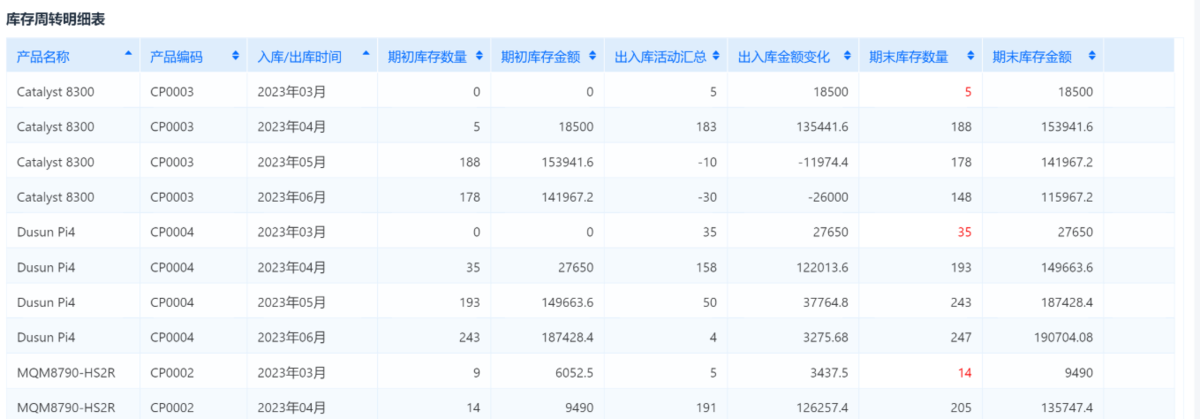Click the 6052.5 beginning amount cell
Viewport: 1200px width, 419px height.
pos(574,372)
